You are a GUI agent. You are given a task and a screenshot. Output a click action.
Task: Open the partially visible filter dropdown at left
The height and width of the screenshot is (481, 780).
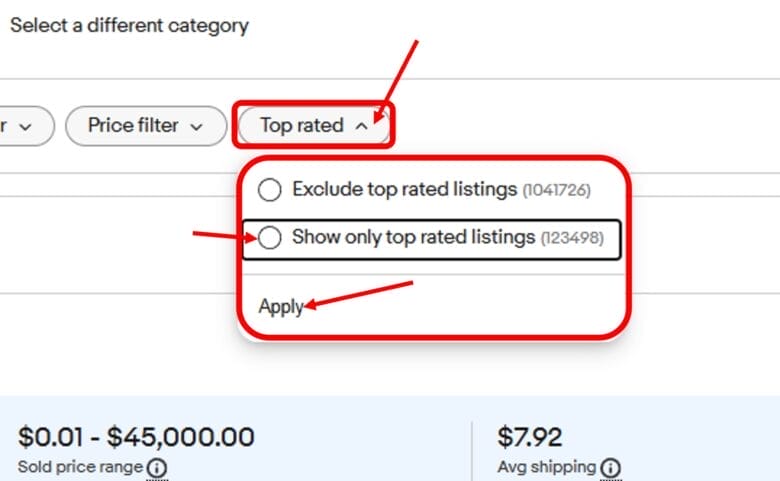20,127
